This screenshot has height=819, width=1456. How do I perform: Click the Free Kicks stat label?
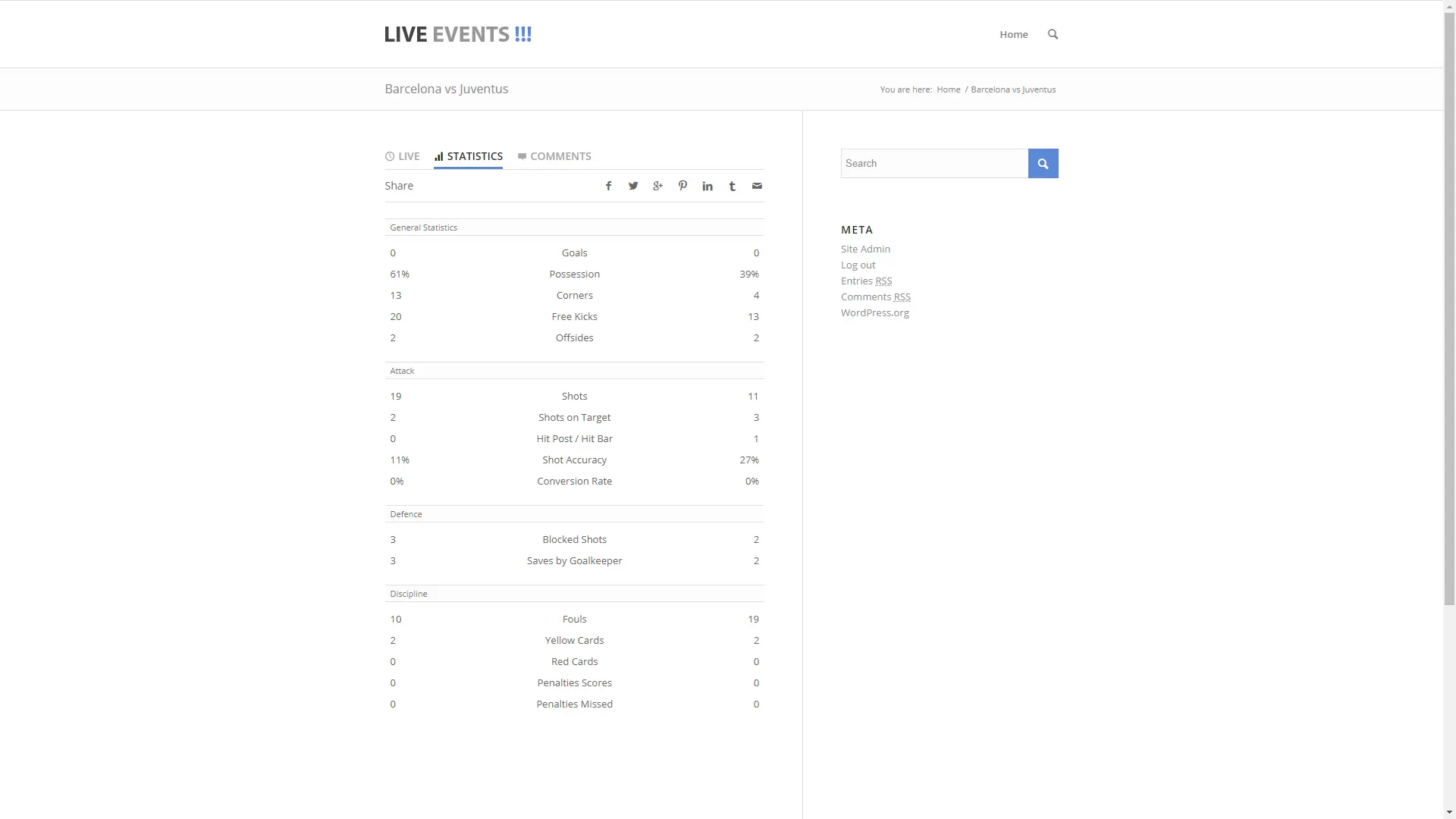(574, 316)
